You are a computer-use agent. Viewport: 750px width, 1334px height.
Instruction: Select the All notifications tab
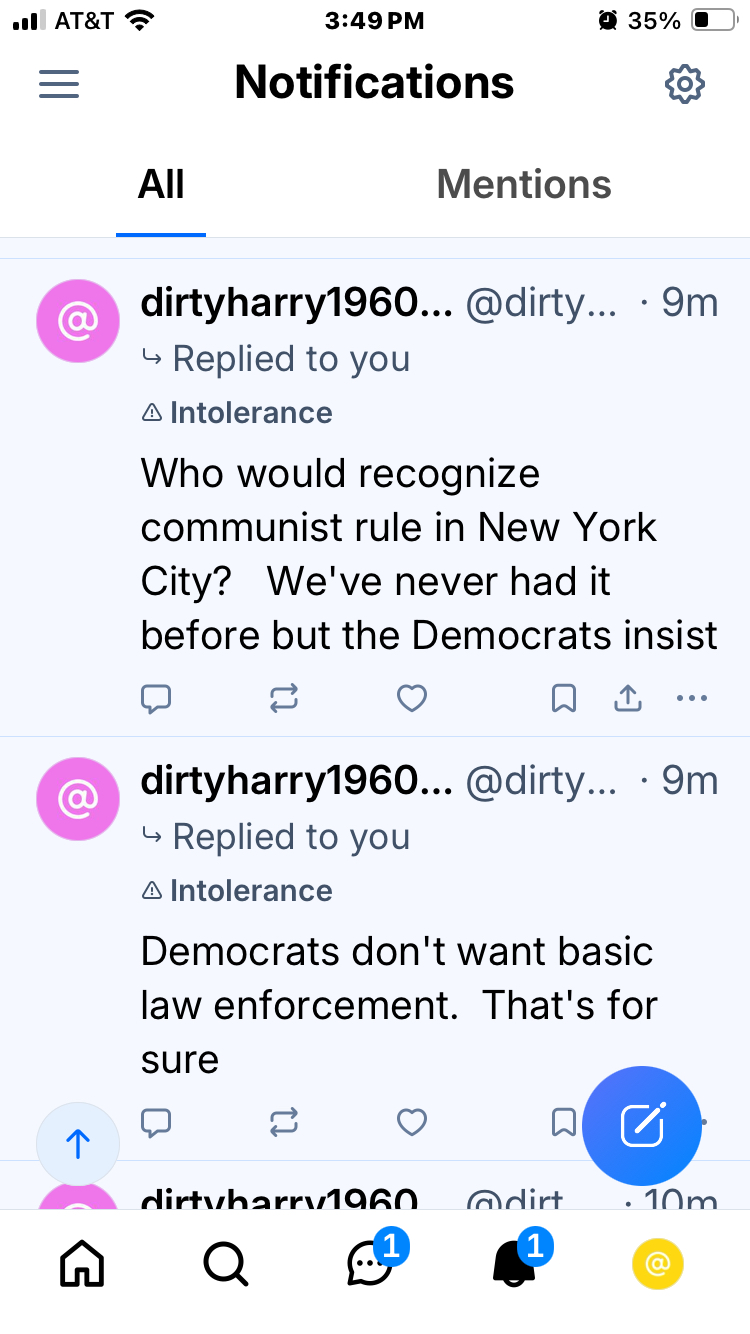[161, 185]
